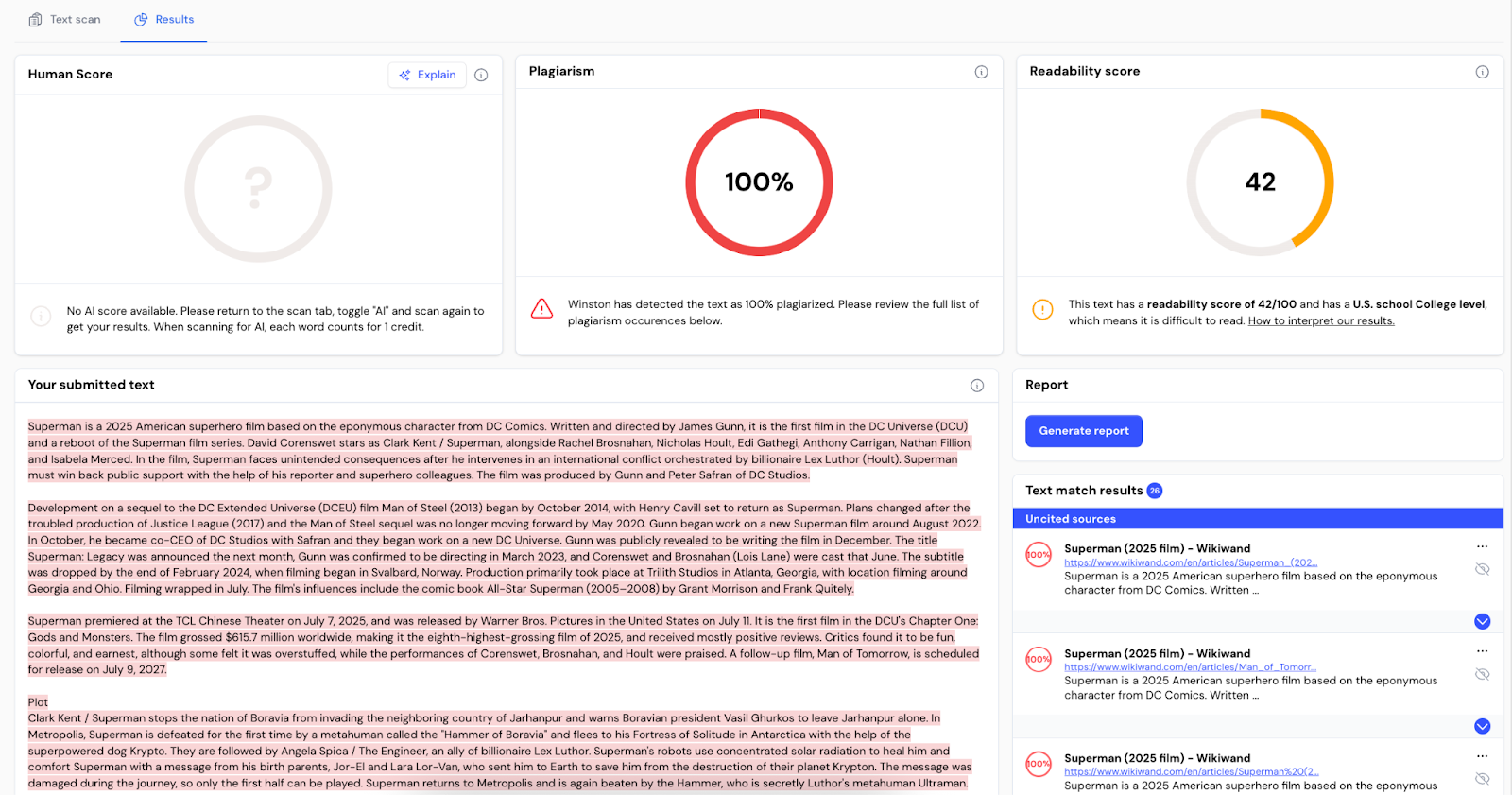Click Readability score info icon

1482,72
